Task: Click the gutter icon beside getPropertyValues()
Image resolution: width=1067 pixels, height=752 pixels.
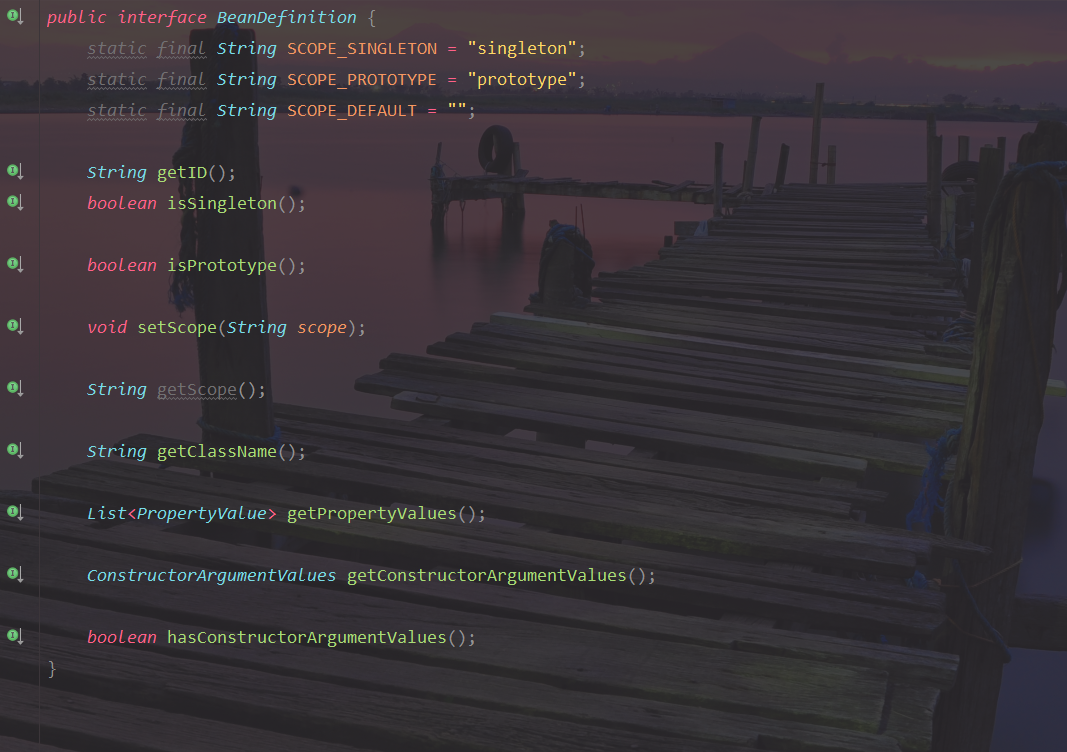Action: click(15, 512)
